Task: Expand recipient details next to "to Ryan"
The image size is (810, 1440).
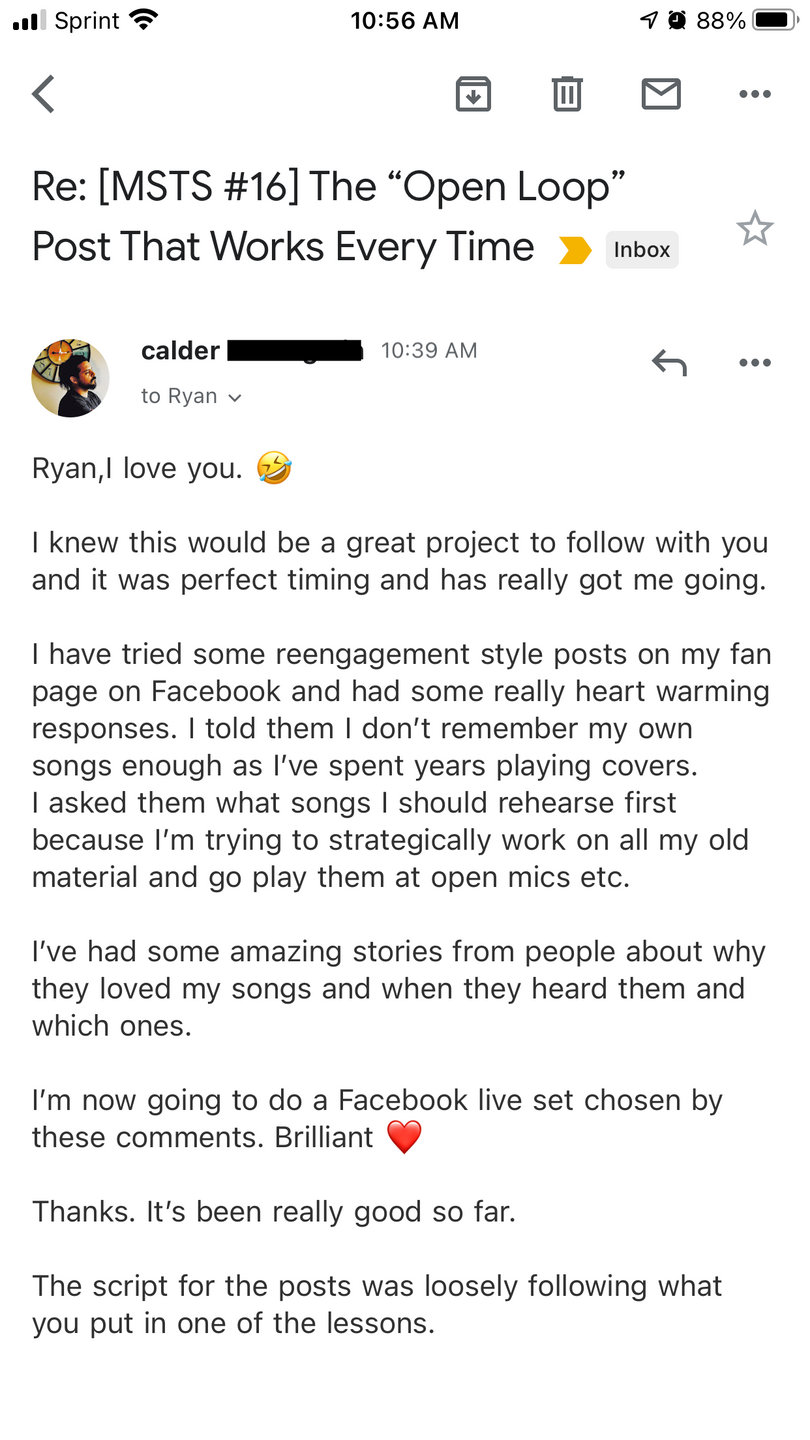Action: pyautogui.click(x=235, y=398)
